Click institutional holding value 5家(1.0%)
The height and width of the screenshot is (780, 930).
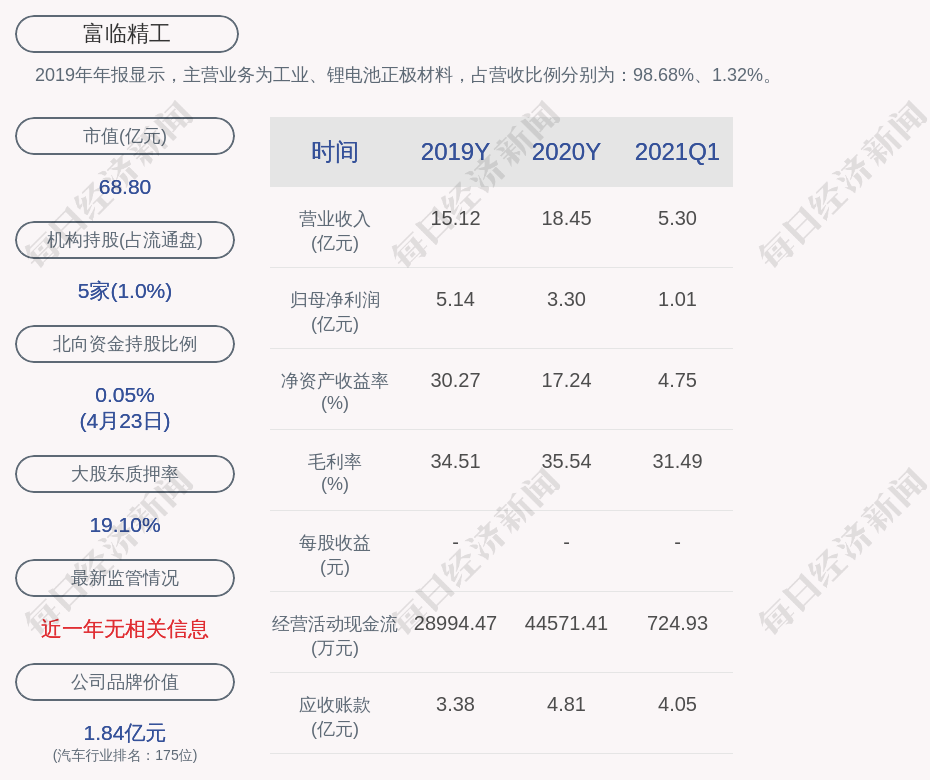[x=125, y=291]
